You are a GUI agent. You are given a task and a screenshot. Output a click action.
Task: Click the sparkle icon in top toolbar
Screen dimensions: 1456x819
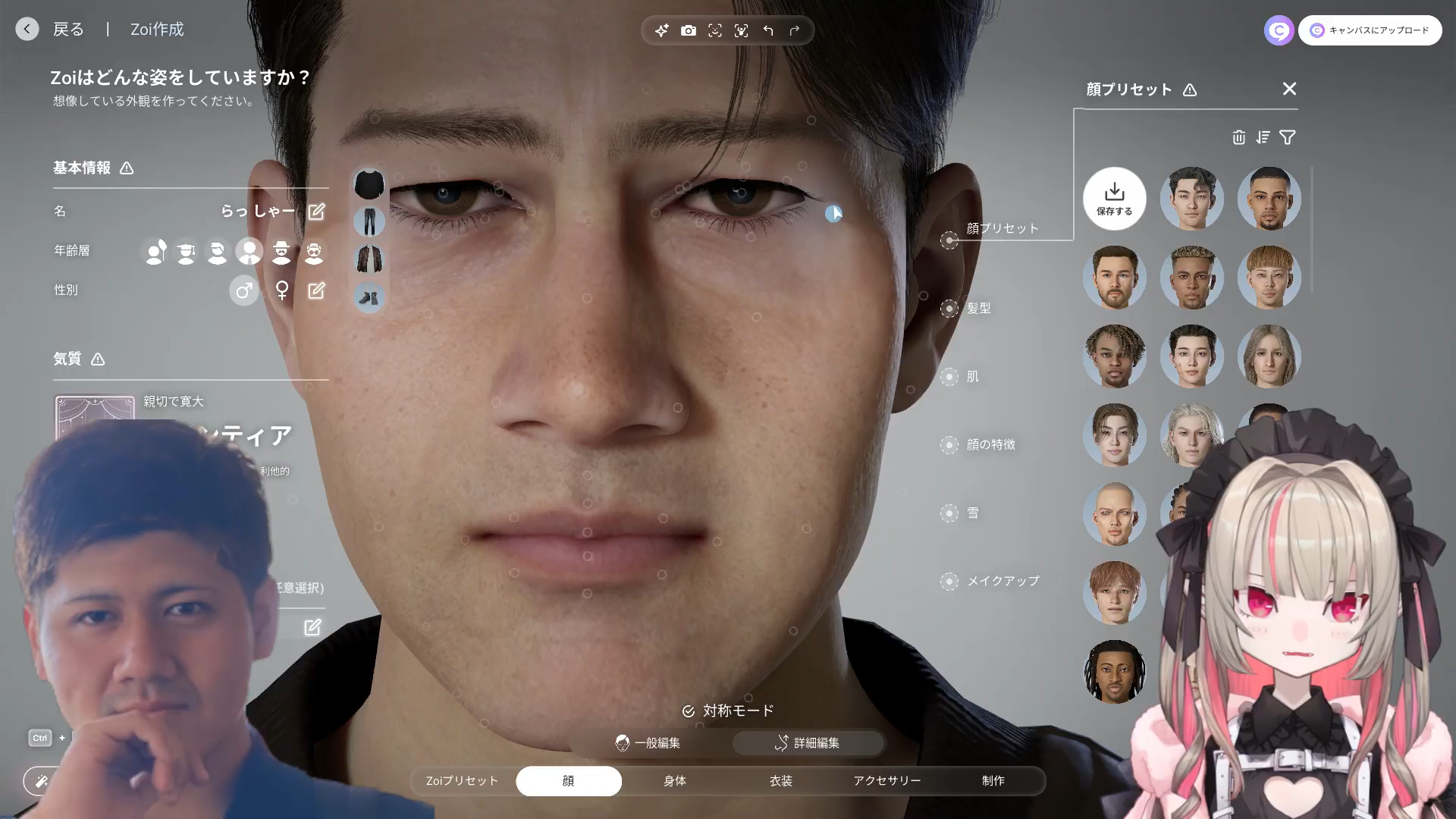(662, 30)
